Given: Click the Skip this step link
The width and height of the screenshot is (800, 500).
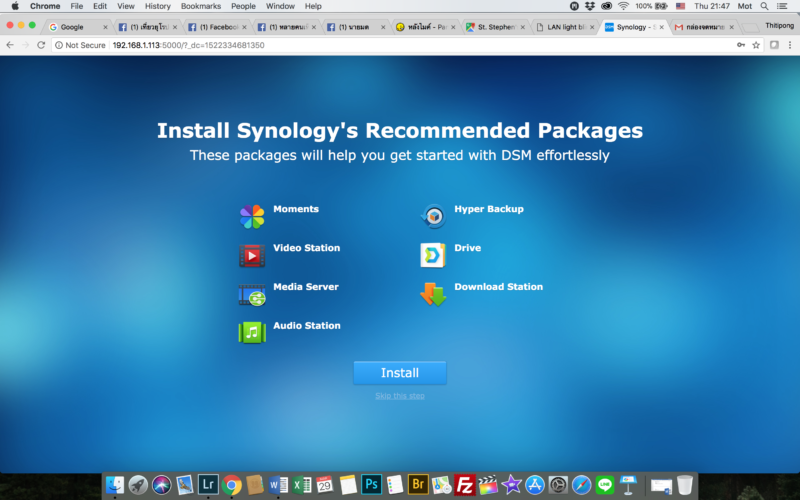Looking at the screenshot, I should tap(400, 396).
